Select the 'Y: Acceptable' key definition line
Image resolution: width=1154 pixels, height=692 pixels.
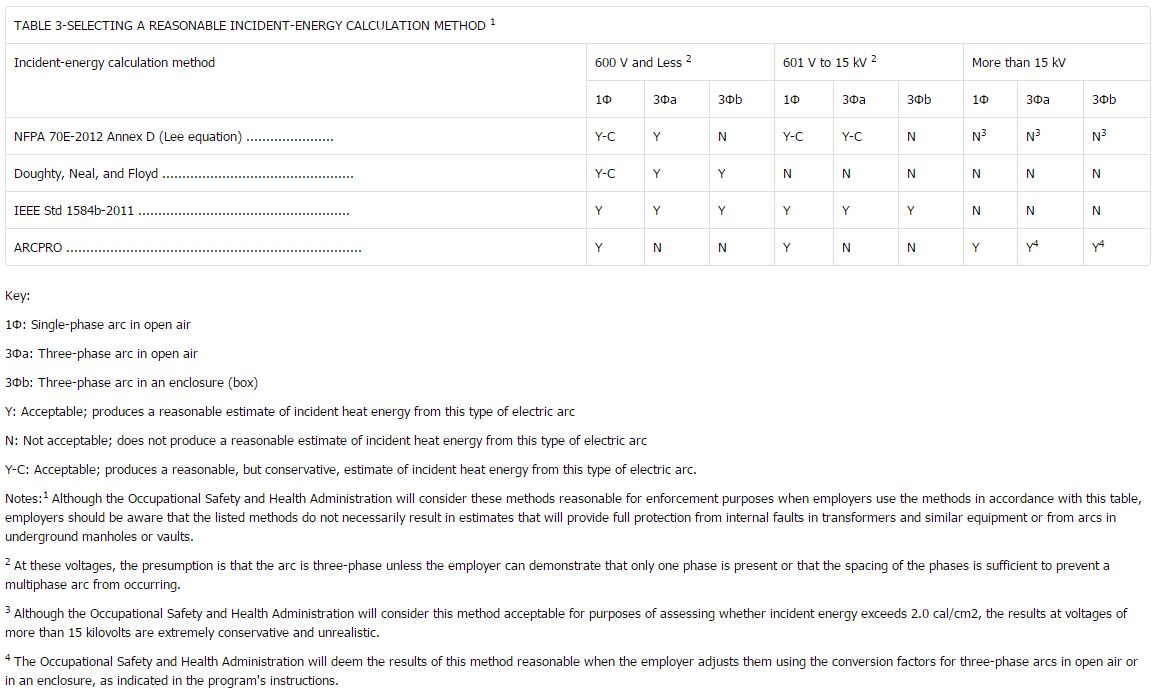(290, 412)
